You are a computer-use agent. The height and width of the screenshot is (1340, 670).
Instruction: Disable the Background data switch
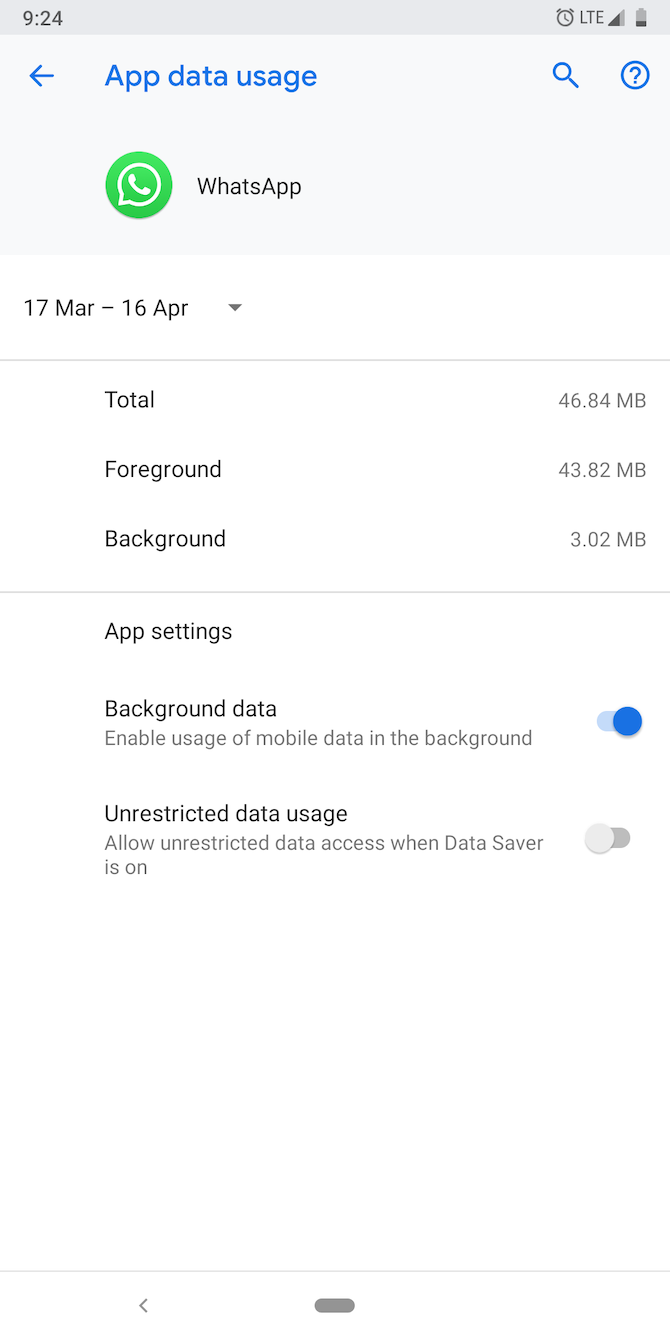620,721
